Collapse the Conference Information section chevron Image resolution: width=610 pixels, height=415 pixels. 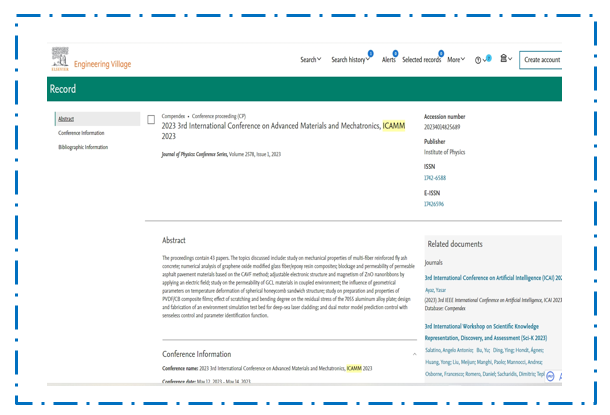[414, 354]
